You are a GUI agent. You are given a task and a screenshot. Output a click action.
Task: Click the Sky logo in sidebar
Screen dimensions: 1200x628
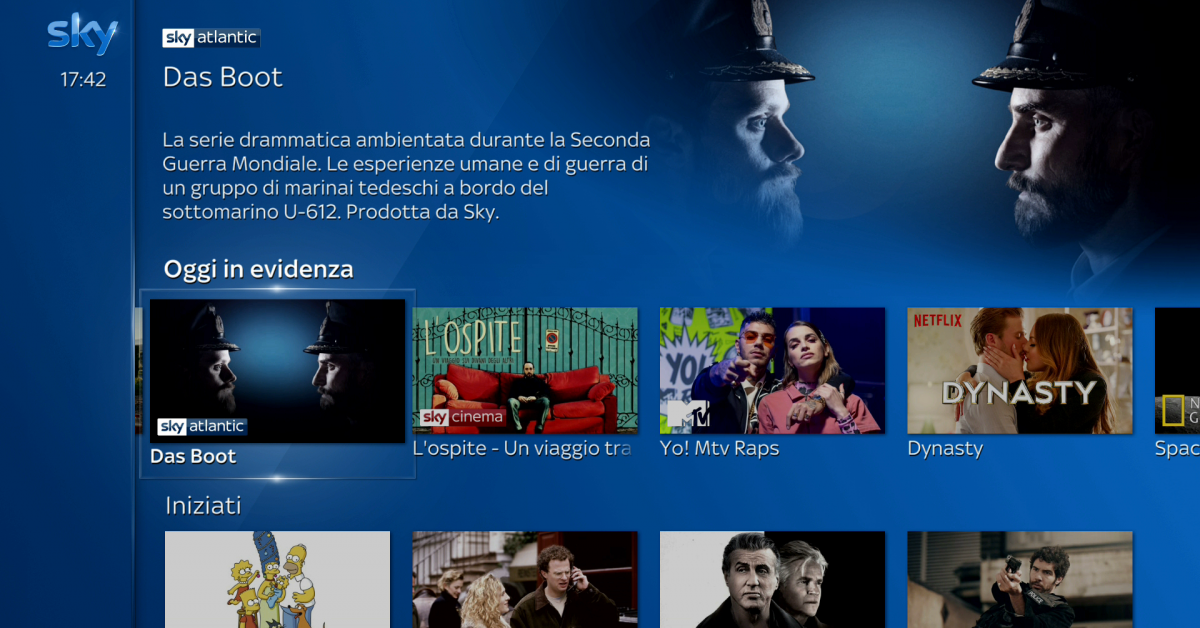click(83, 34)
